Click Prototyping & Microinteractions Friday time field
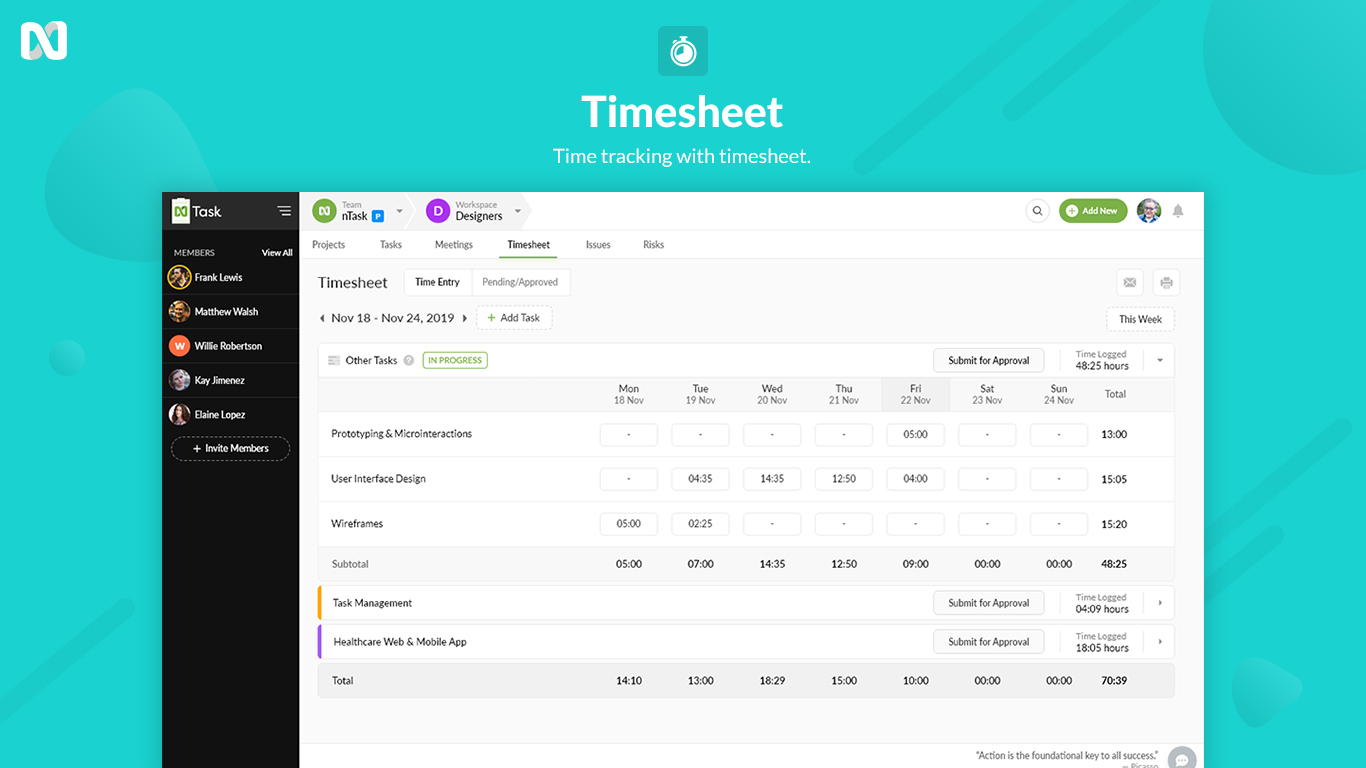 pos(915,435)
